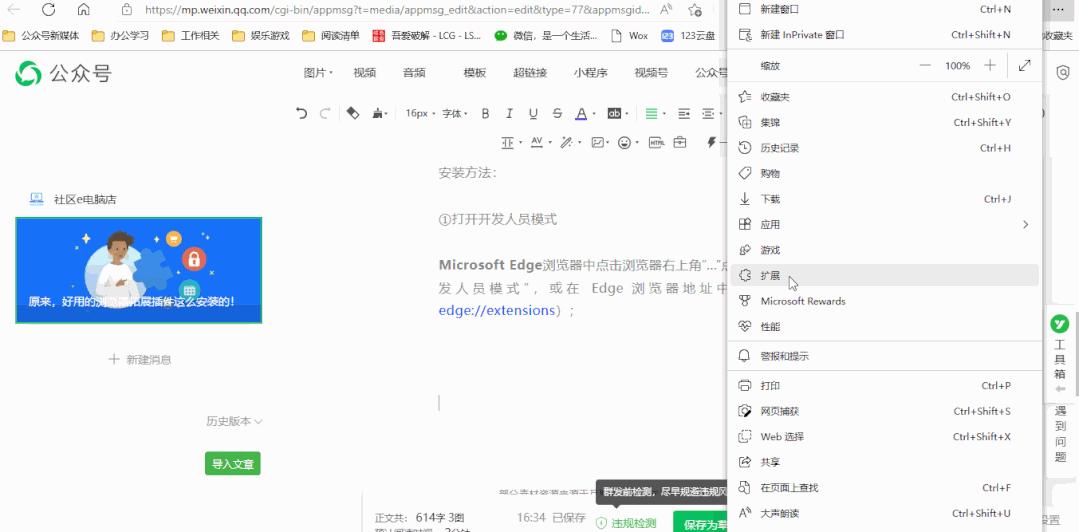Open the 图片 insert dropdown
The width and height of the screenshot is (1079, 532).
point(319,73)
